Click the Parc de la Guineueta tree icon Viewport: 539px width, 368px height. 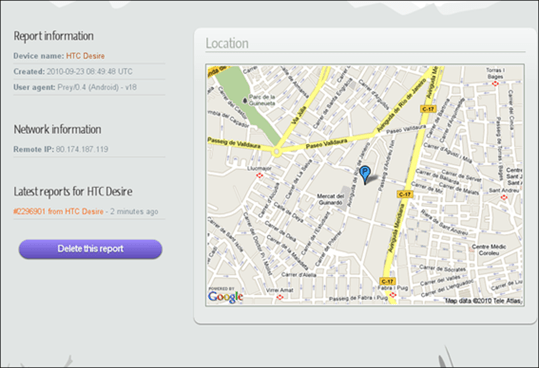[x=245, y=100]
